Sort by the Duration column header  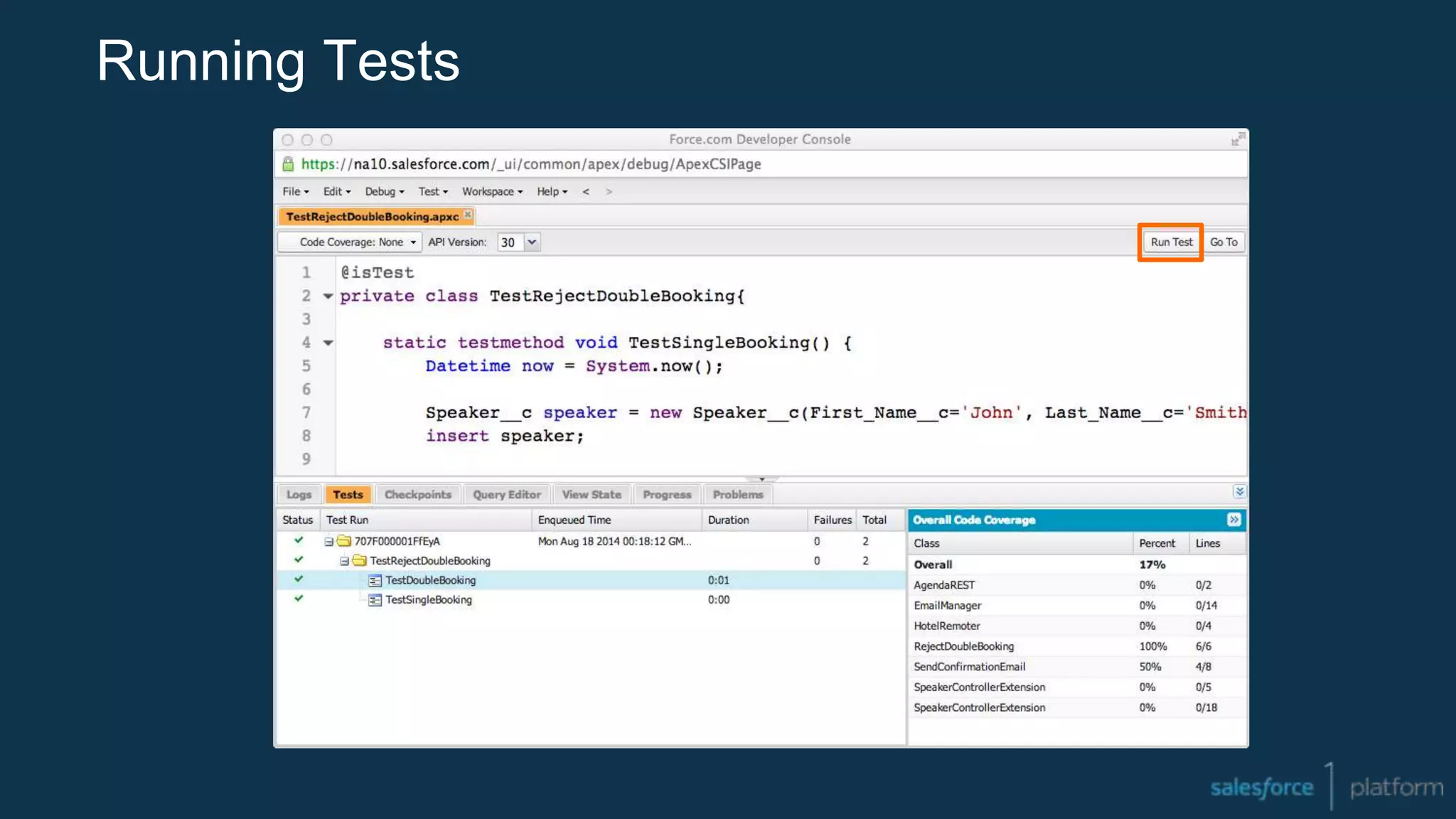(x=755, y=520)
